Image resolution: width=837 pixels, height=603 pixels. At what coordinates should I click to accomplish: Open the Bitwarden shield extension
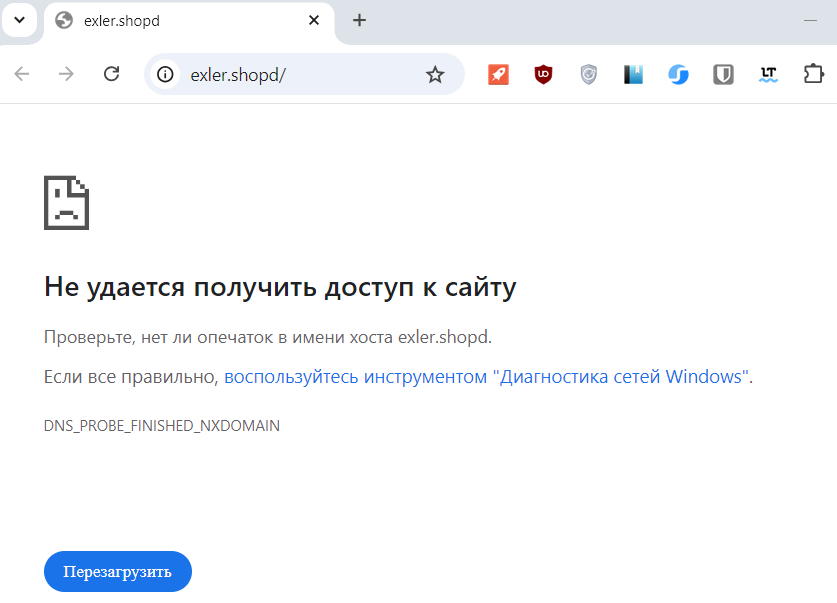pyautogui.click(x=723, y=74)
